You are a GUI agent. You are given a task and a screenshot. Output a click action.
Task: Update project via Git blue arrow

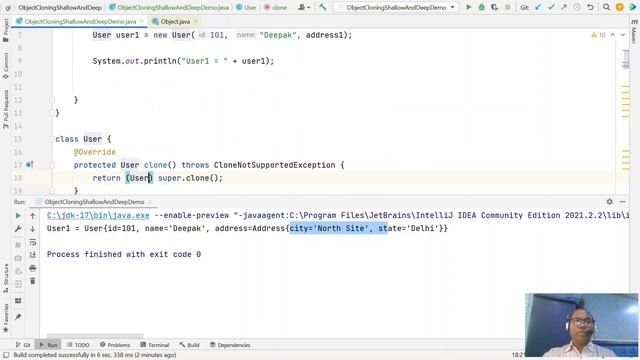point(538,7)
